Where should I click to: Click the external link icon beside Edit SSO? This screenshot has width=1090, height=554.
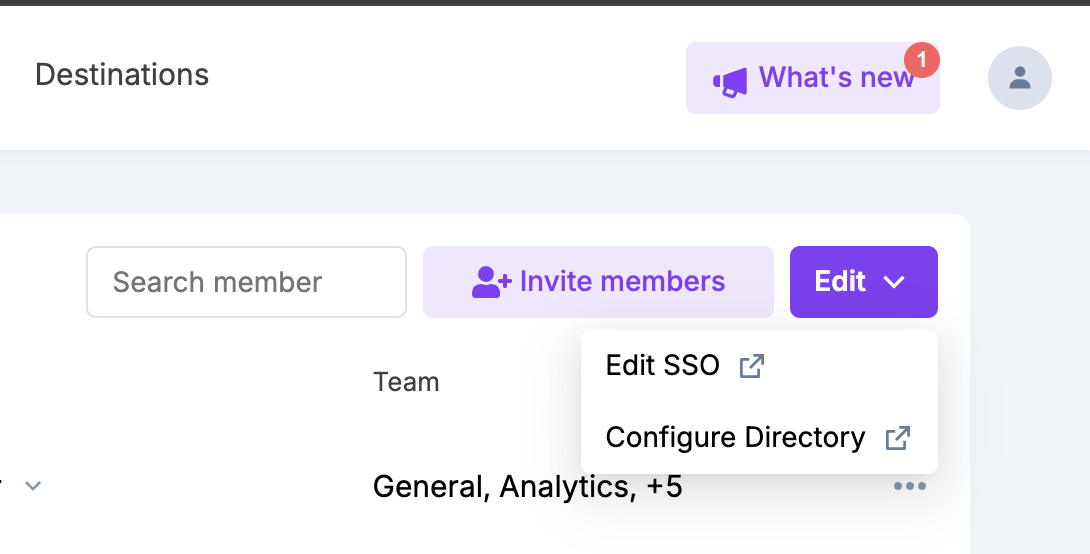751,366
